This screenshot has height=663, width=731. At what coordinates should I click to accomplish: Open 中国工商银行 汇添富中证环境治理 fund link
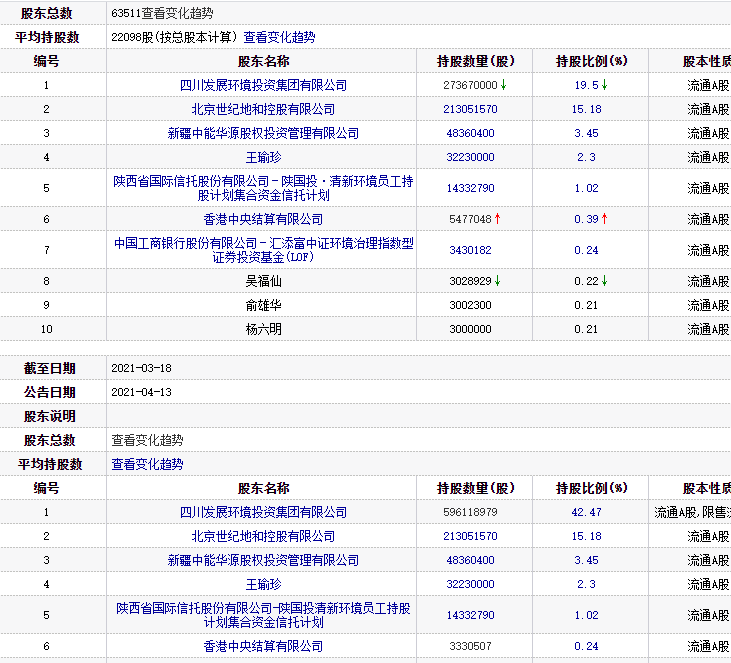(x=263, y=250)
